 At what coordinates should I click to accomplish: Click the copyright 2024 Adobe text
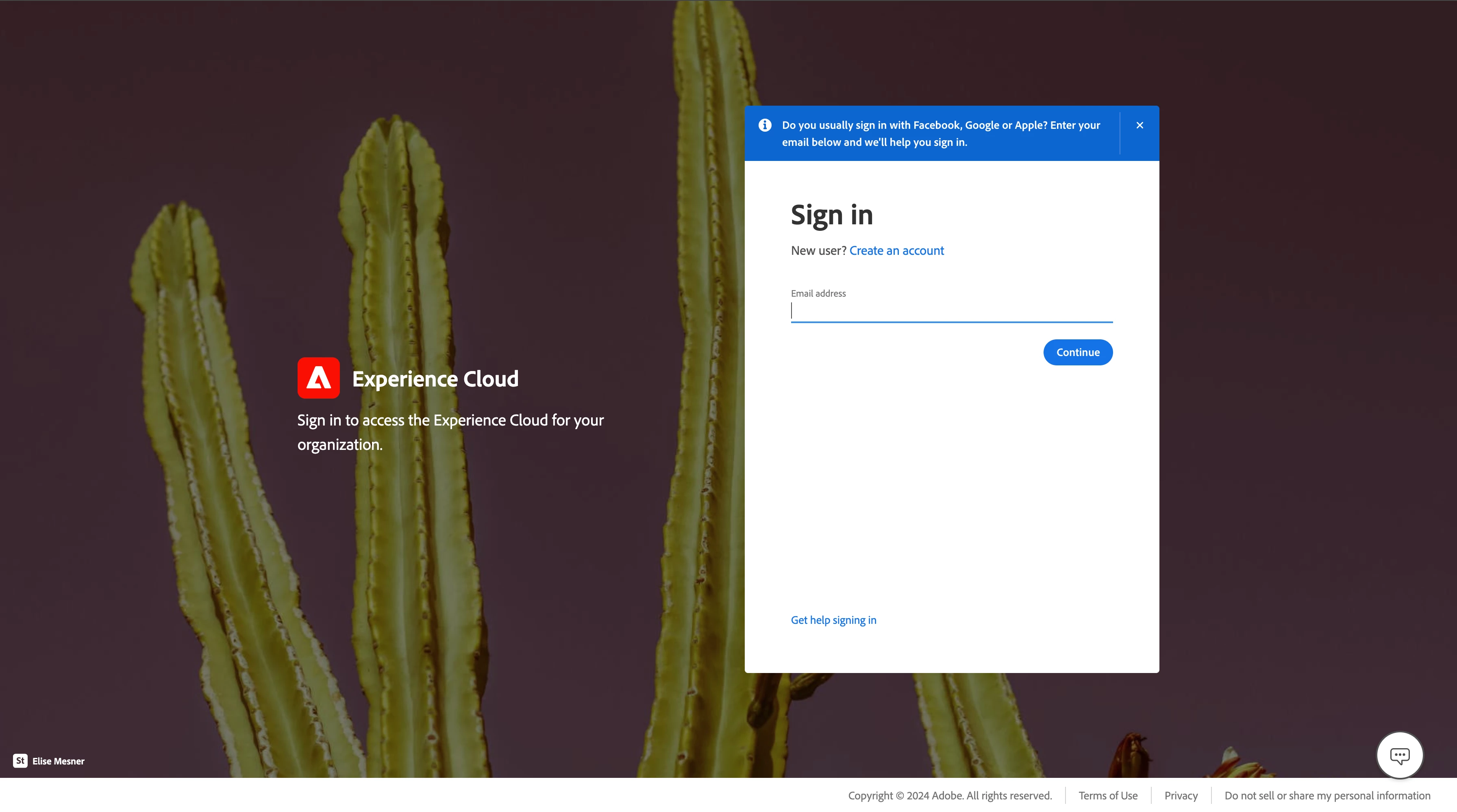pos(950,795)
